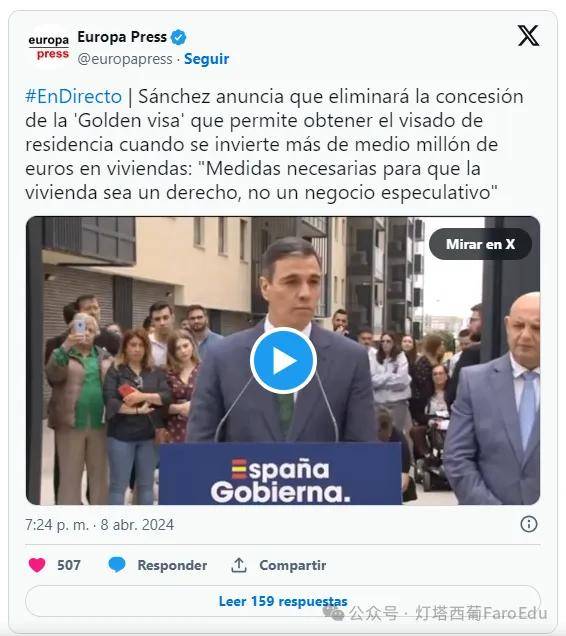Click the video thumbnail podium area
The image size is (566, 636).
[280, 474]
